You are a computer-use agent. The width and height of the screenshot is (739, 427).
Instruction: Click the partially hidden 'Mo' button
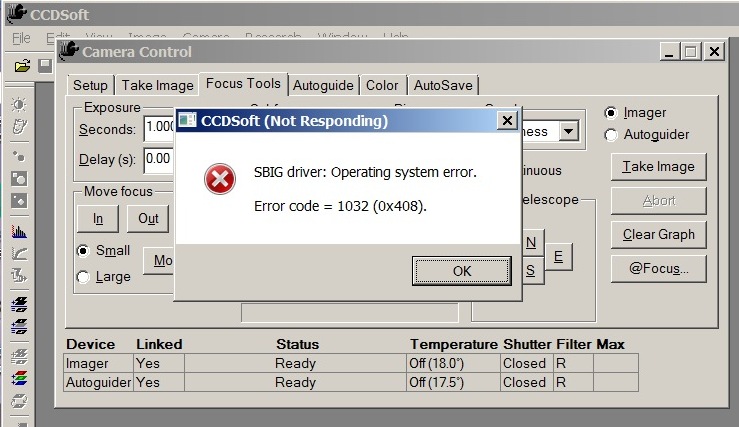click(159, 261)
